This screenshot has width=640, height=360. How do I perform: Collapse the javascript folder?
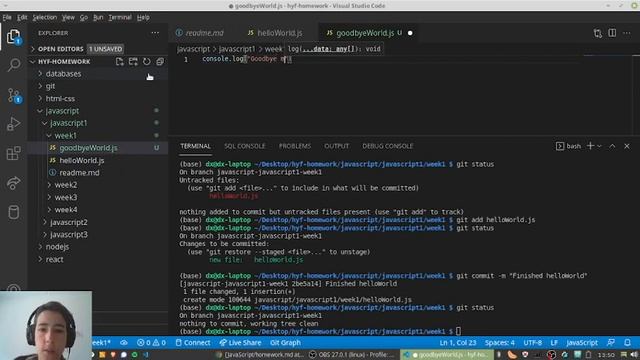coord(62,111)
